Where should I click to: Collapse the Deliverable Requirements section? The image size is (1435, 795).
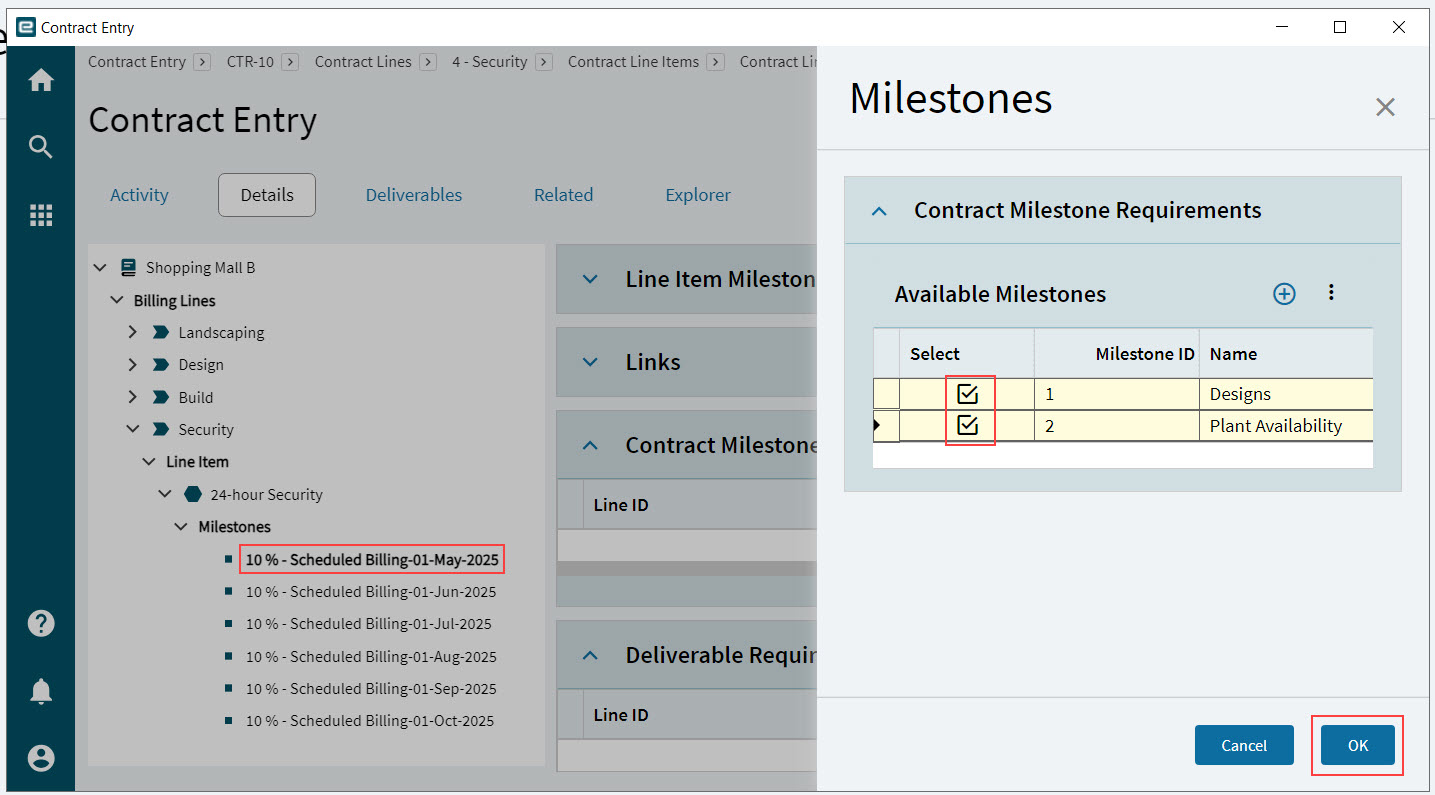click(x=590, y=656)
